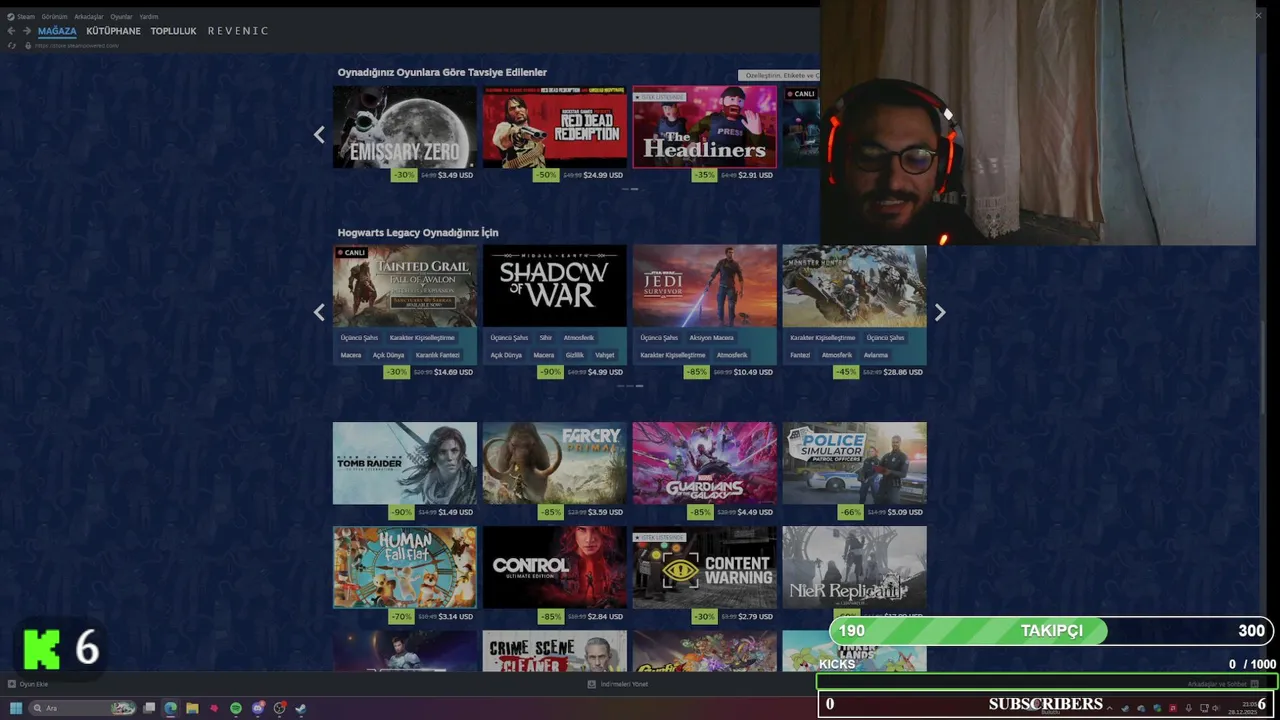Open the red app icon in taskbar

[214, 708]
